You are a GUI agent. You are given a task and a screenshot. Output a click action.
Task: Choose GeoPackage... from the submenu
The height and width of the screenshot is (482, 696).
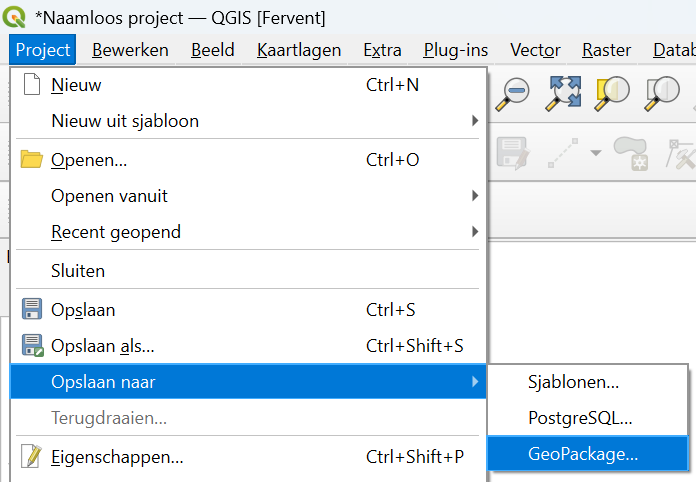583,454
